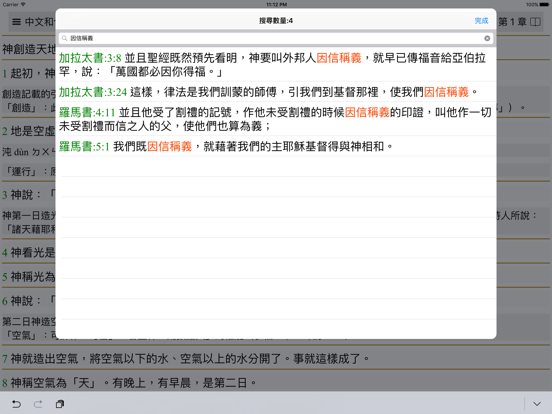Screen dimensions: 552x414
Task: Tap verse 1 起初 in background page
Action: (28, 73)
